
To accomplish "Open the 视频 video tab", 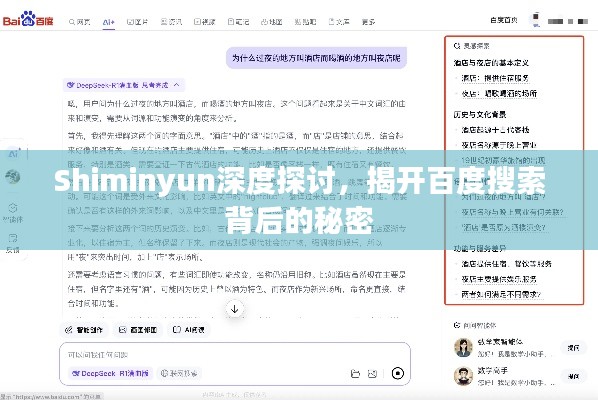I will tap(205, 22).
